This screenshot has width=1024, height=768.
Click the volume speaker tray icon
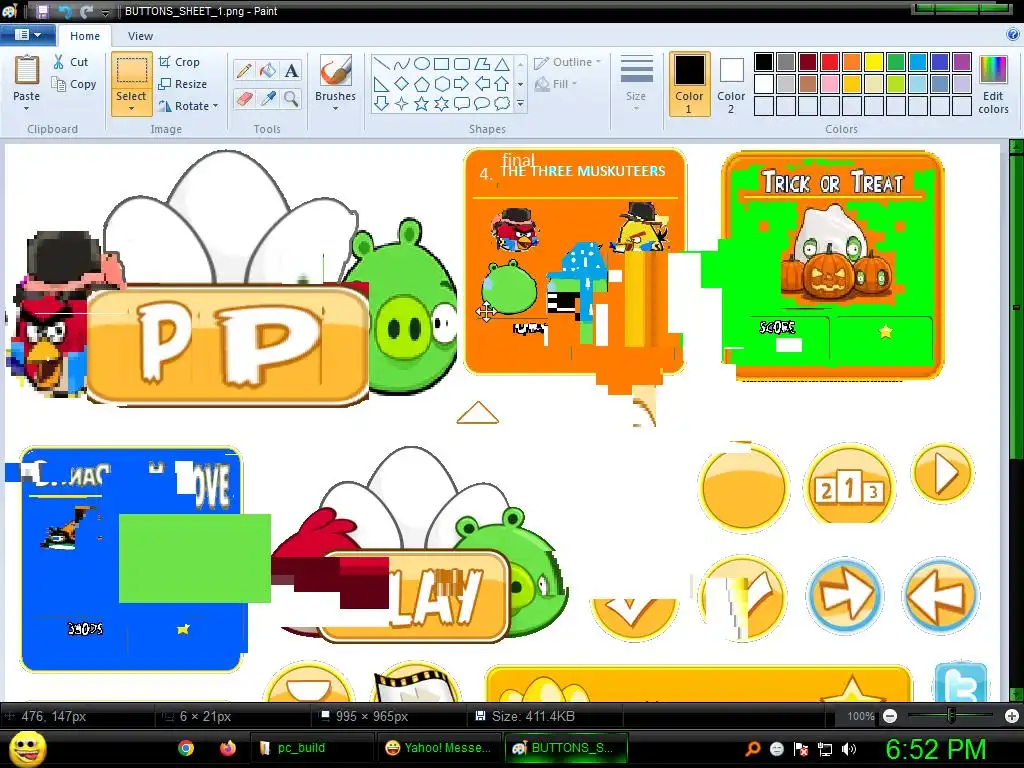pyautogui.click(x=848, y=748)
